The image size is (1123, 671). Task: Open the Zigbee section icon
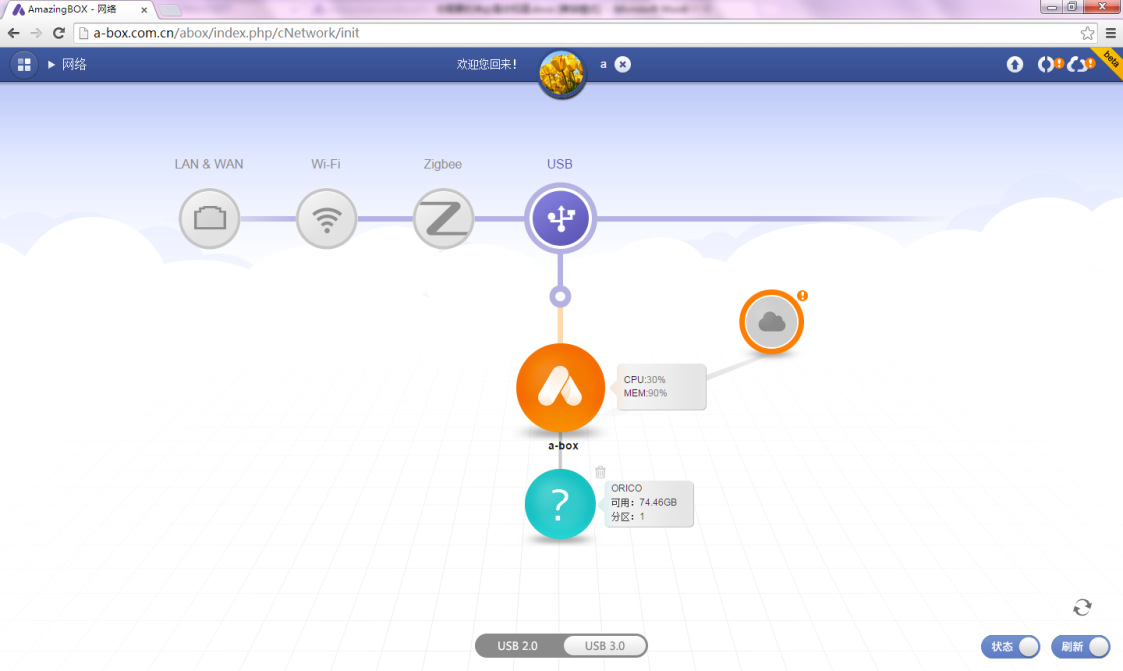[443, 219]
